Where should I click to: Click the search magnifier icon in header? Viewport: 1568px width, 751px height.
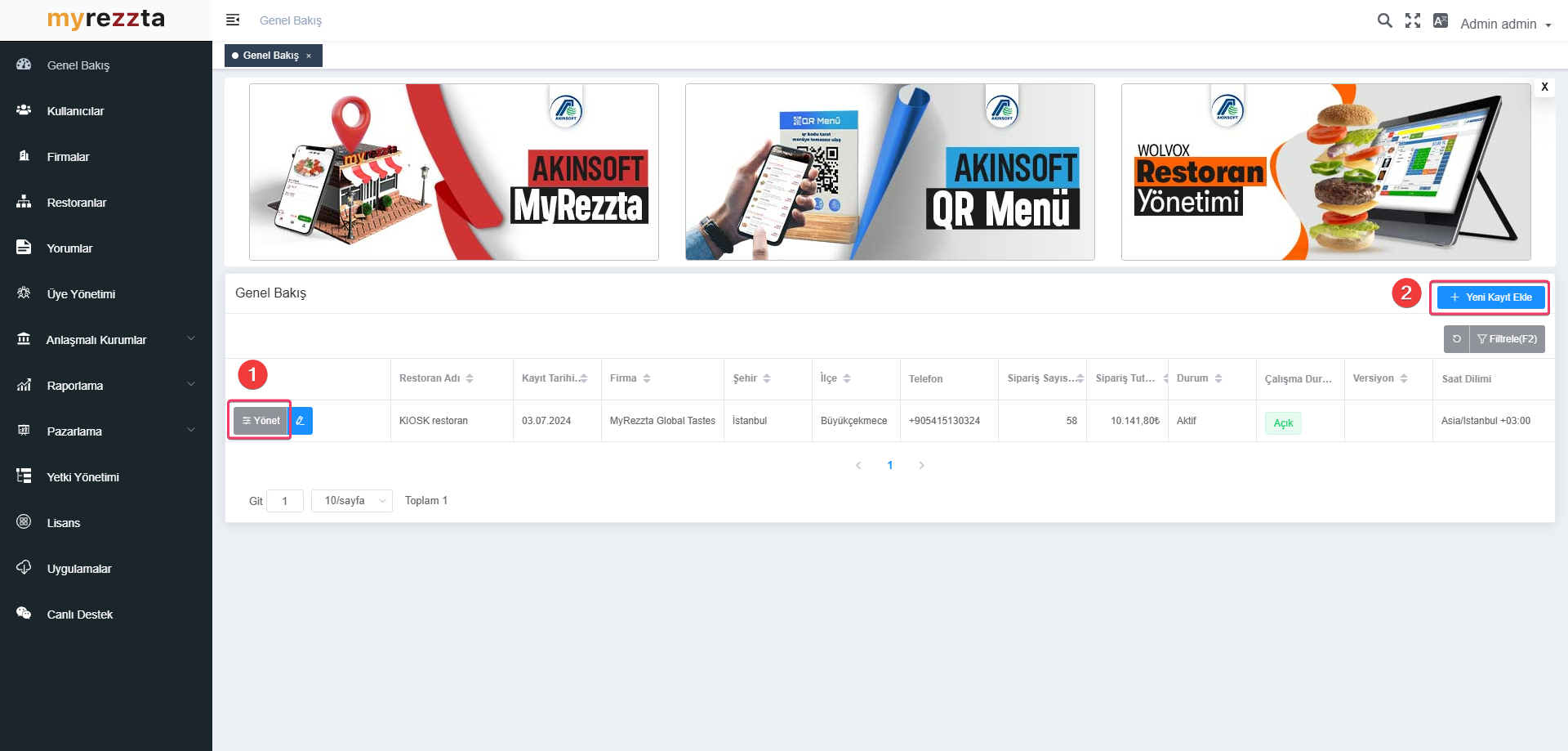[1385, 21]
